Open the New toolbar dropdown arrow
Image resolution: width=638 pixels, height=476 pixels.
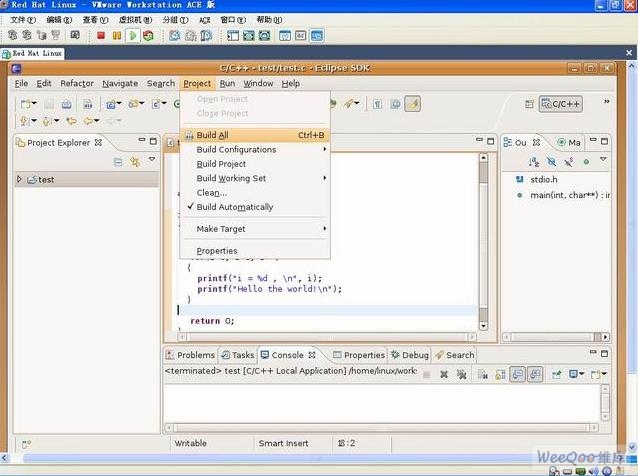[x=34, y=103]
